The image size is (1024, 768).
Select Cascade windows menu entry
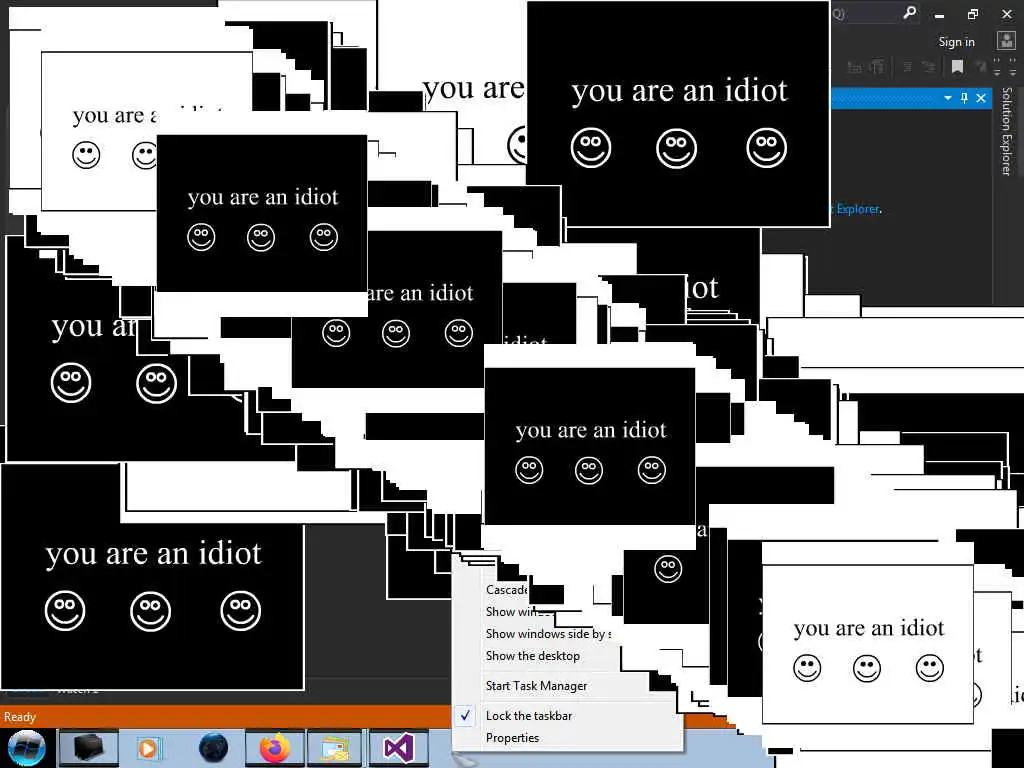[506, 590]
